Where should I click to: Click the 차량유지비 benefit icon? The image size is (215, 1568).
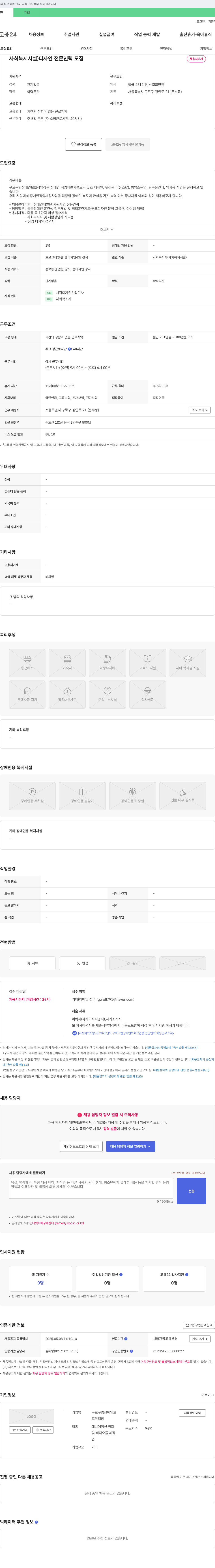pyautogui.click(x=107, y=663)
